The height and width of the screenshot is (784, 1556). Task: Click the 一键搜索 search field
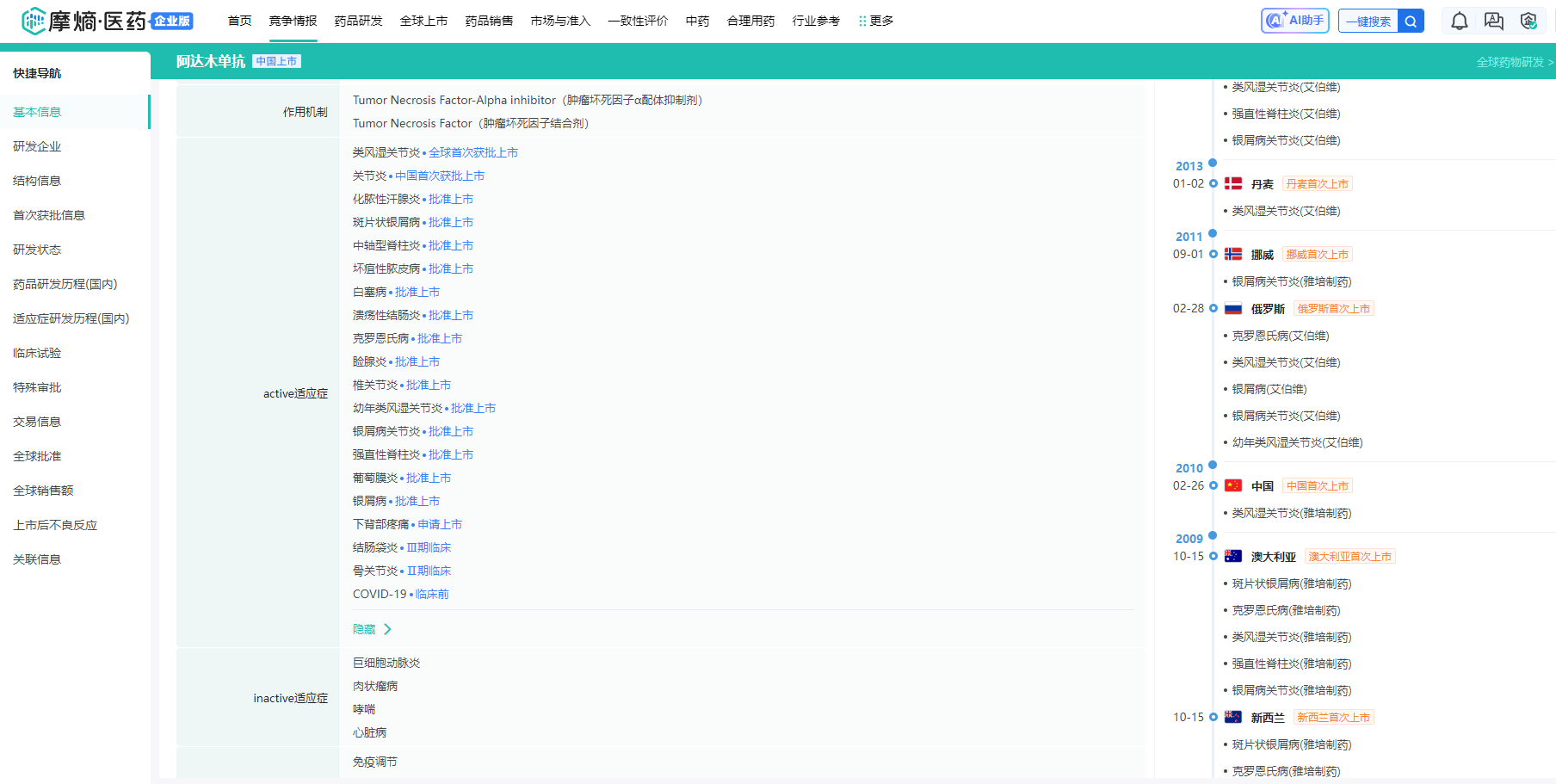coord(1368,21)
